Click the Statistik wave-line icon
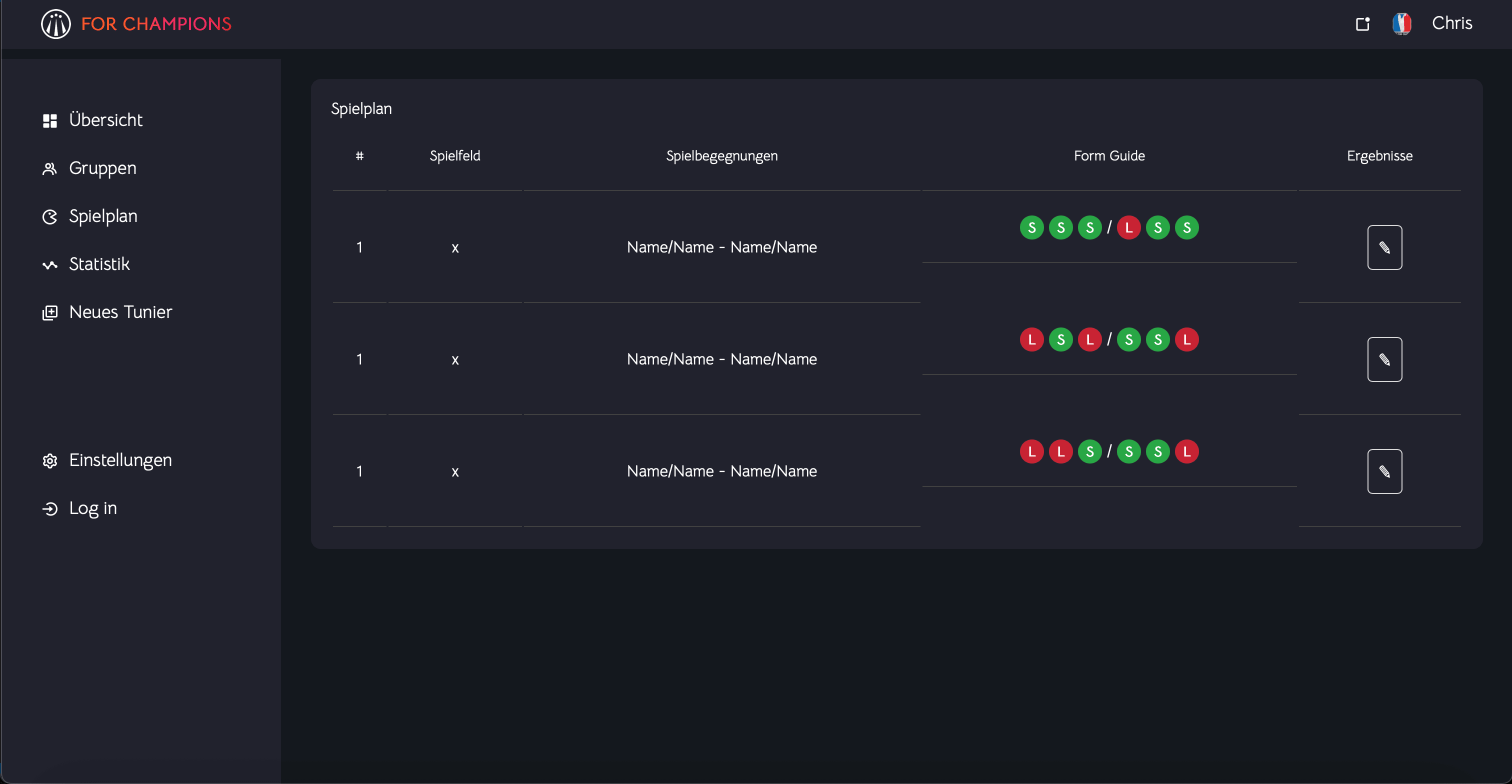Screen dimensions: 1512x784 click(50, 265)
